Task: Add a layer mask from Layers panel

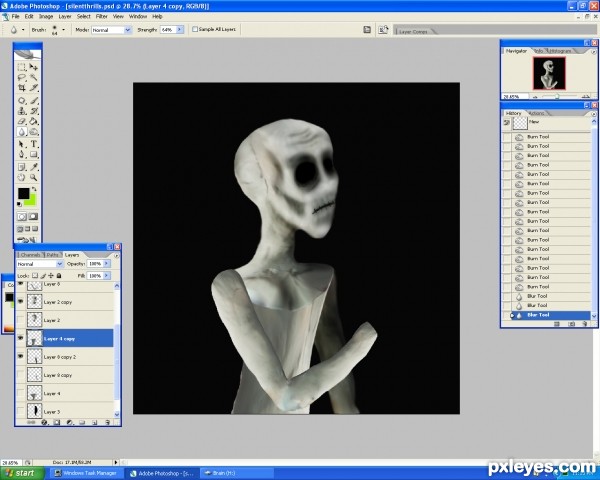Action: coord(57,423)
